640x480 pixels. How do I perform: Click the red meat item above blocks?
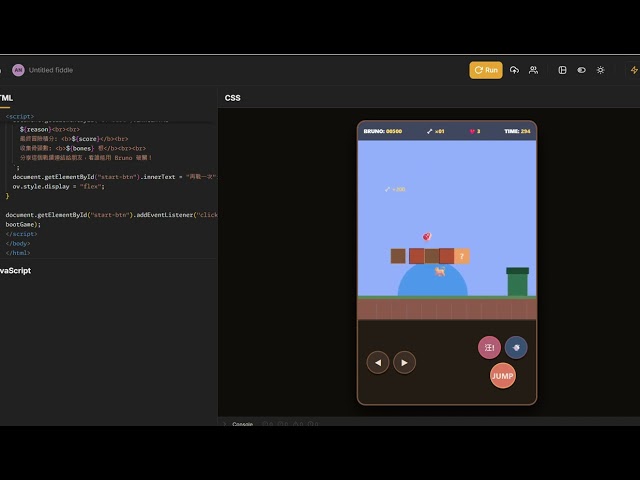(427, 236)
